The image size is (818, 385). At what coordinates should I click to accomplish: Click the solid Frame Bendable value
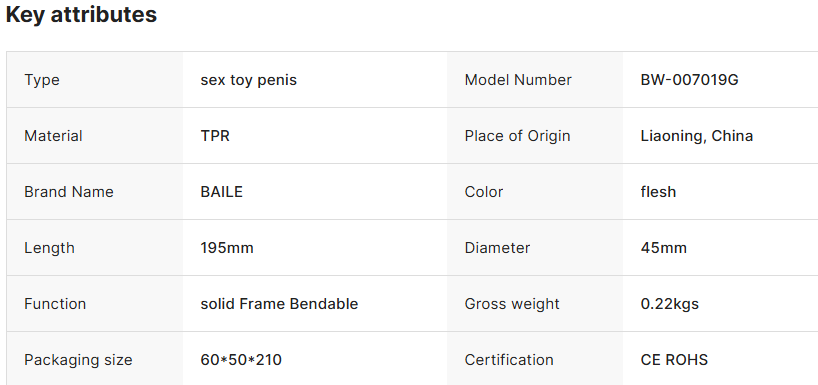point(279,304)
